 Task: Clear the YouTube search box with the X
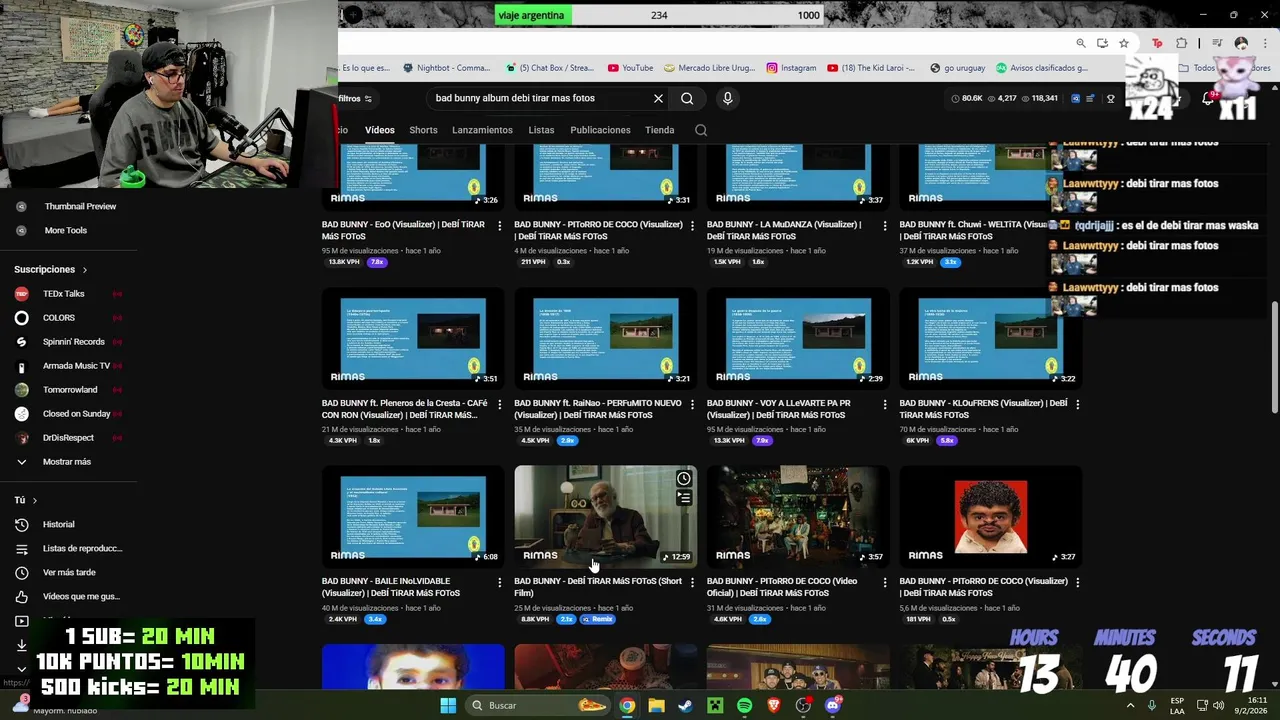658,98
